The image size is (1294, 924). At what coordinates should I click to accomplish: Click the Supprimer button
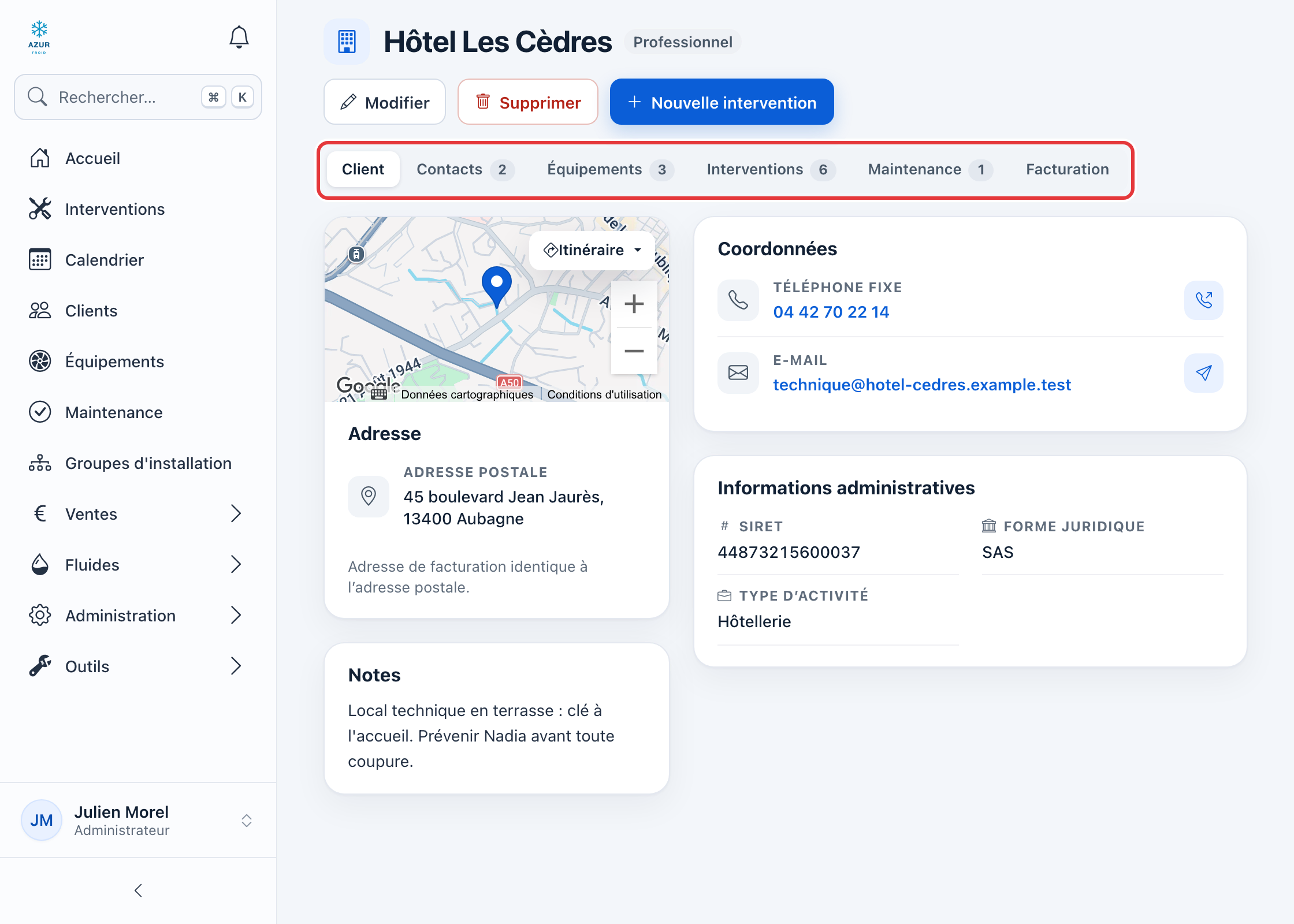click(528, 102)
